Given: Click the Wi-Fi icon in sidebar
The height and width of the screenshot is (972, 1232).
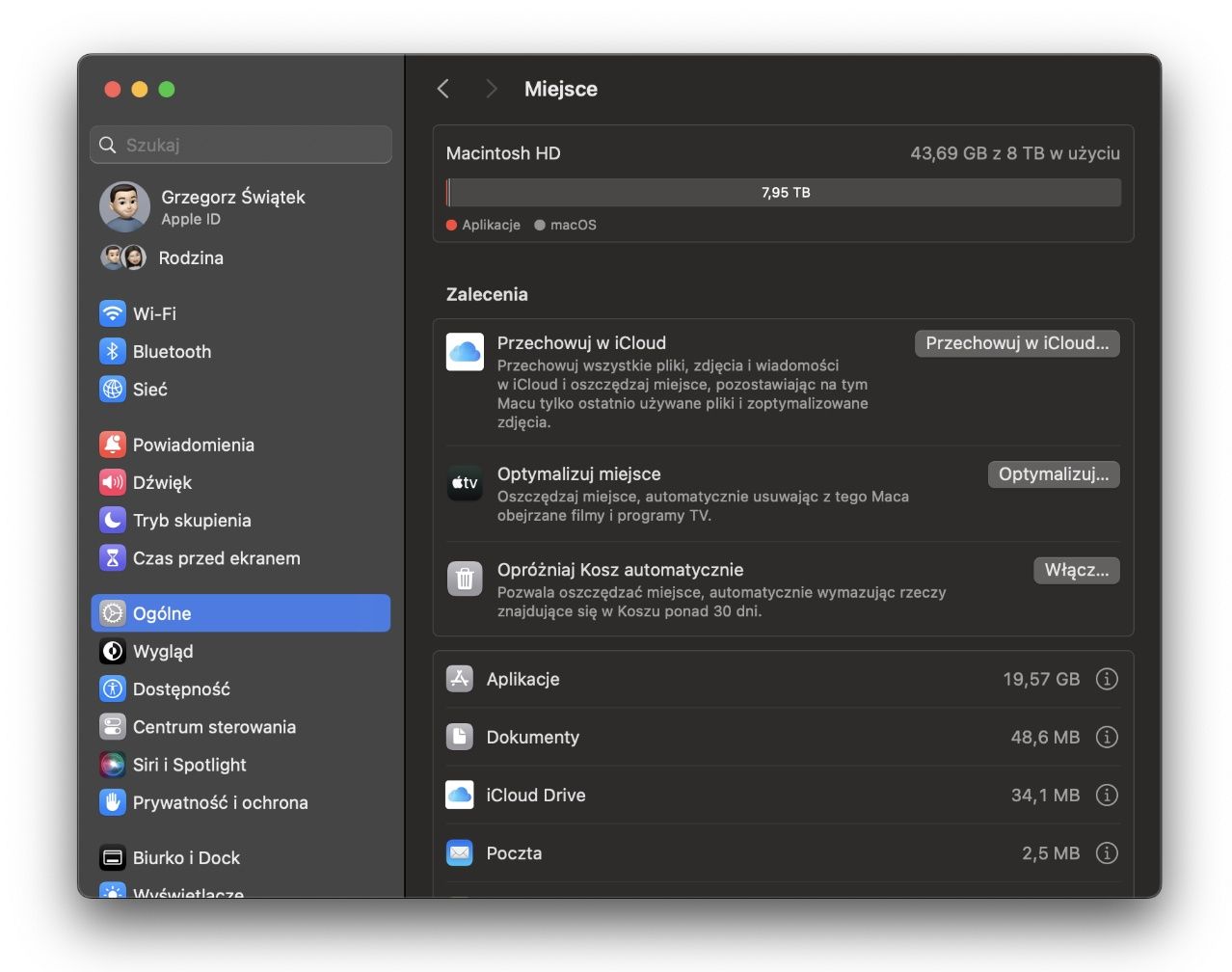Looking at the screenshot, I should tap(113, 313).
